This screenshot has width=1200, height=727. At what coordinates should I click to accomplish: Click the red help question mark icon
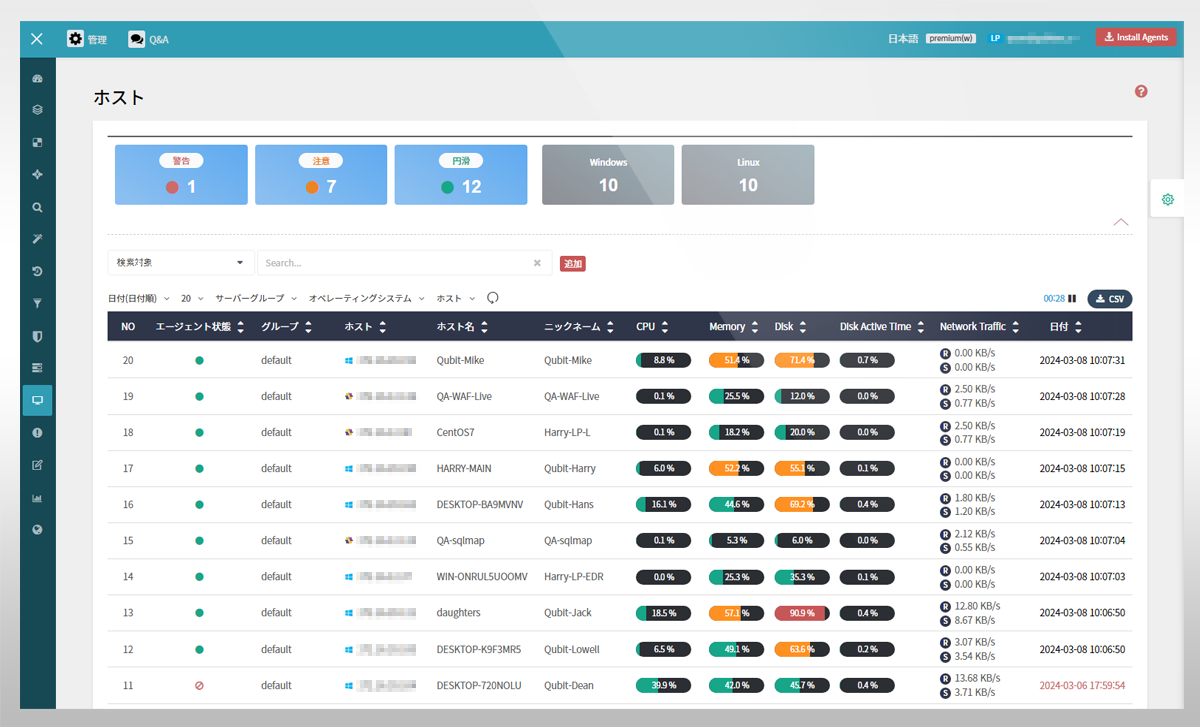pyautogui.click(x=1141, y=92)
